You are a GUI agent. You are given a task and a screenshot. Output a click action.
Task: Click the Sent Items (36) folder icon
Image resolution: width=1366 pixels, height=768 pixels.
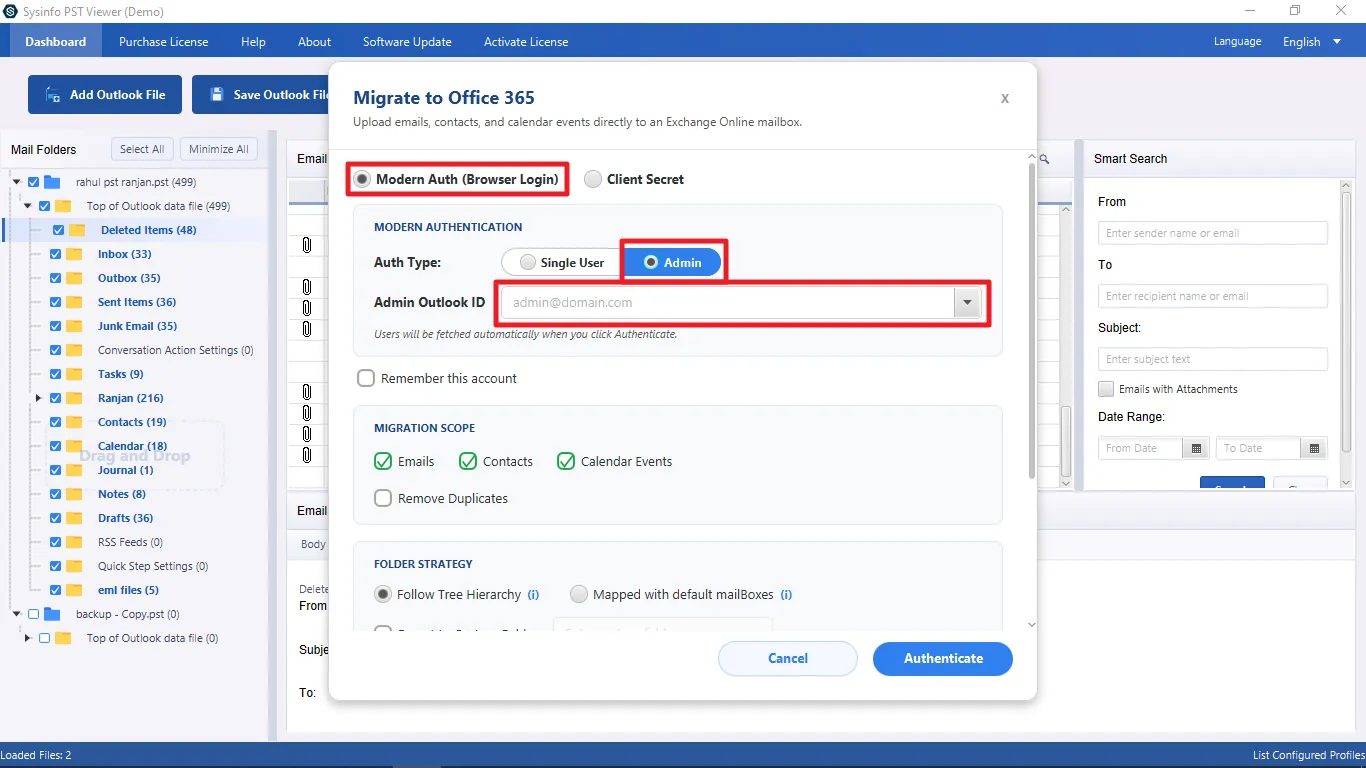point(74,302)
